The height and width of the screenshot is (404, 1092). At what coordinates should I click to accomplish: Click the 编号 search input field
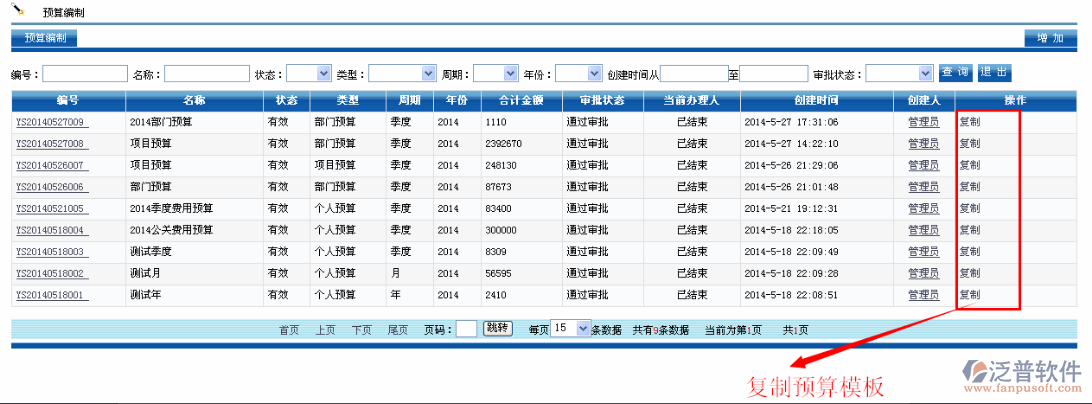click(x=85, y=73)
